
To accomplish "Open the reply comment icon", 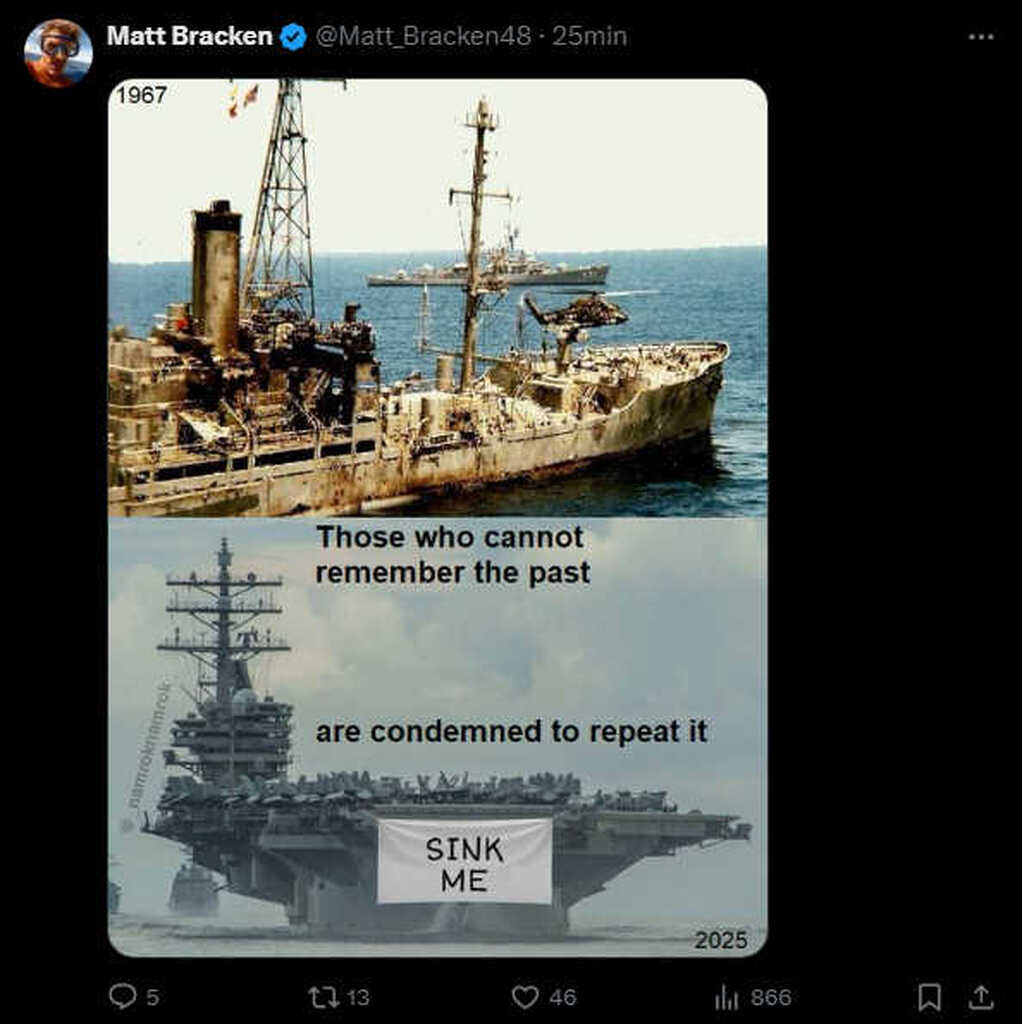I will [122, 997].
